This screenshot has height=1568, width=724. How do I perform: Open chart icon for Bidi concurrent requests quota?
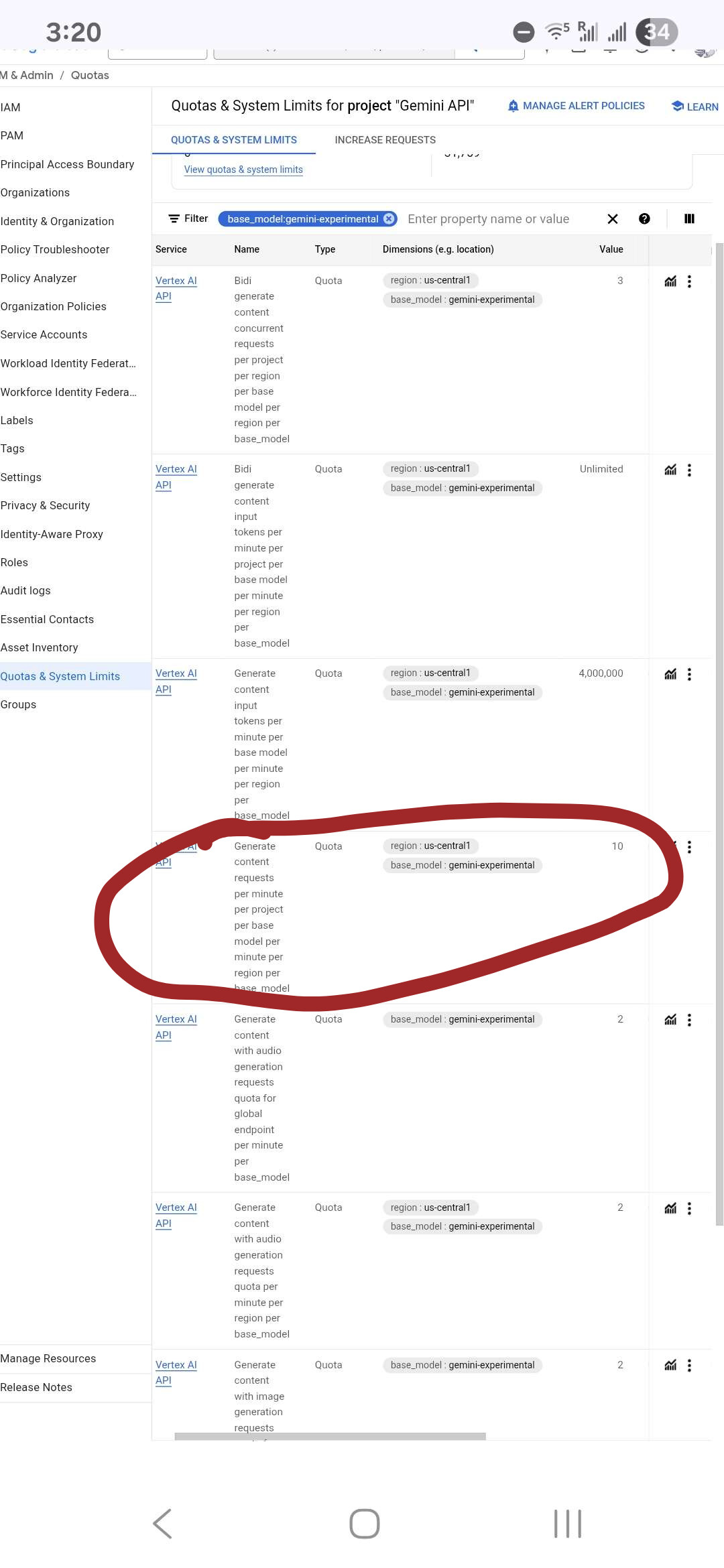(670, 281)
